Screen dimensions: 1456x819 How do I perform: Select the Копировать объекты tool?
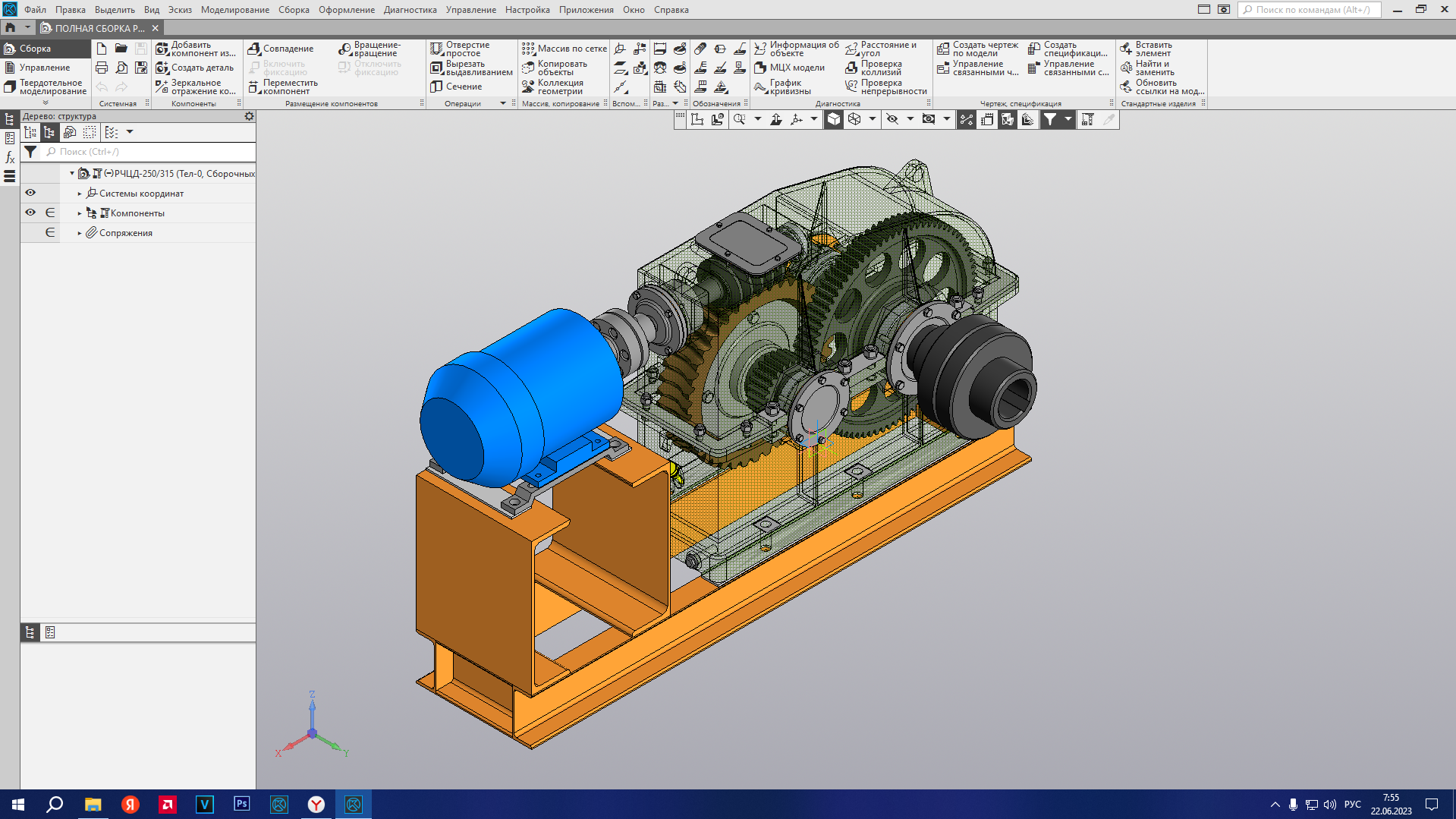pos(555,68)
